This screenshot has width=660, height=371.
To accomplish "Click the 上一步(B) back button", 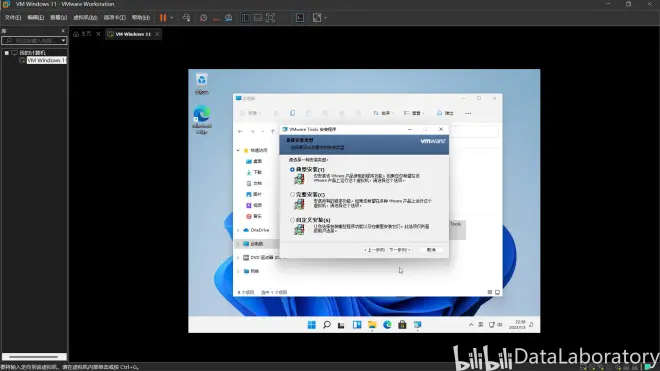I will pos(374,250).
